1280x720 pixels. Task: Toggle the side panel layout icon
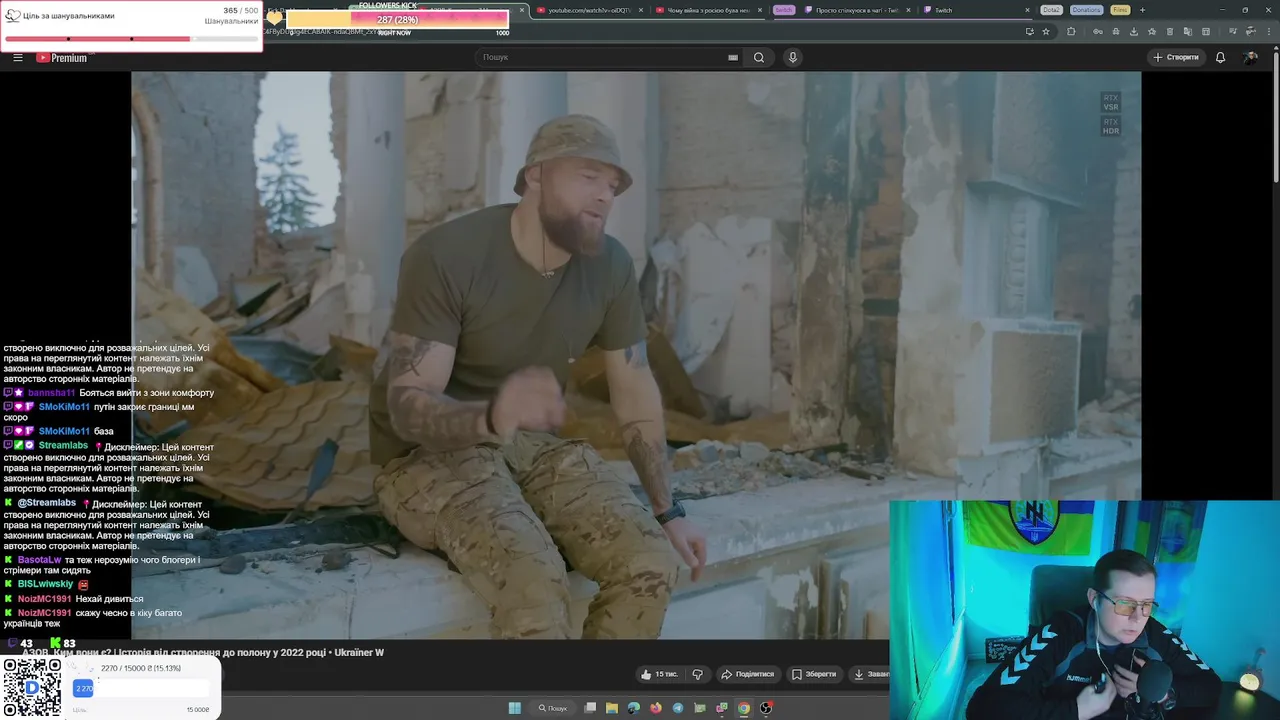pyautogui.click(x=1206, y=32)
